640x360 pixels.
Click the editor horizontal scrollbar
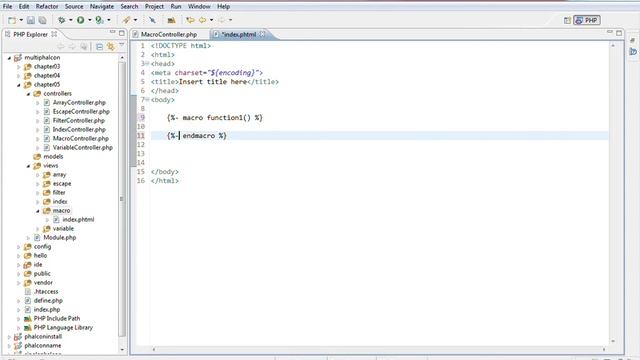pos(379,349)
